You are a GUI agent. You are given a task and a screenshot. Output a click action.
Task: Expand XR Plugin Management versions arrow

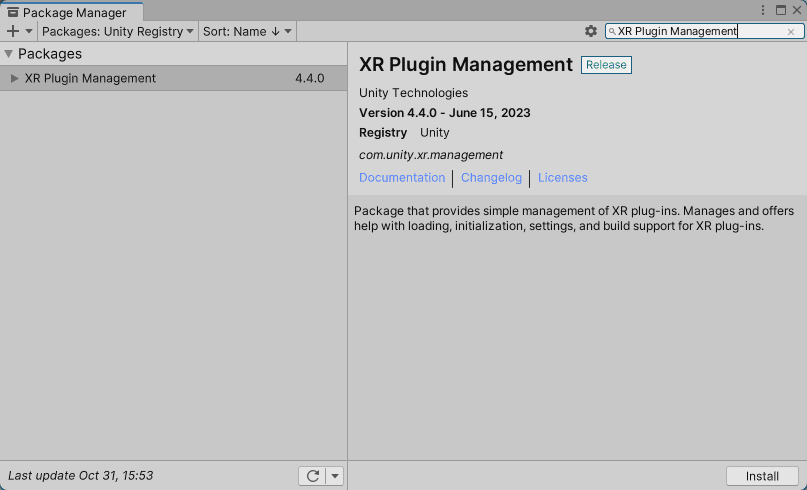pos(14,78)
